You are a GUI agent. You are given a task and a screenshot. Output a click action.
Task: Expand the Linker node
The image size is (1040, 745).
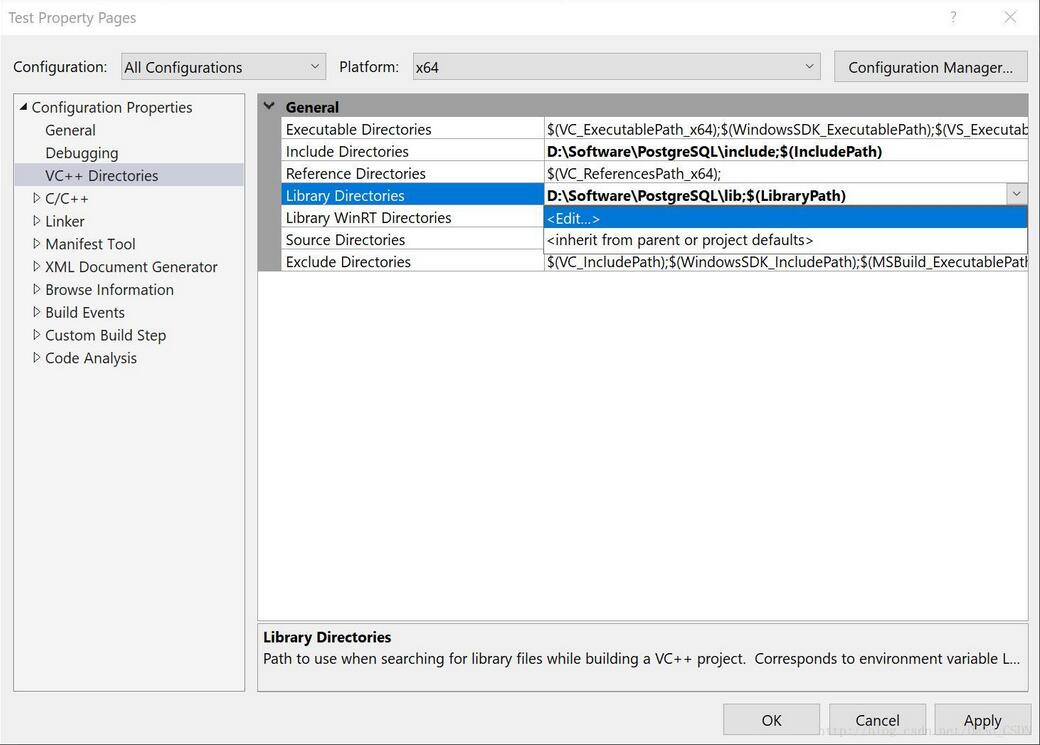tap(36, 221)
